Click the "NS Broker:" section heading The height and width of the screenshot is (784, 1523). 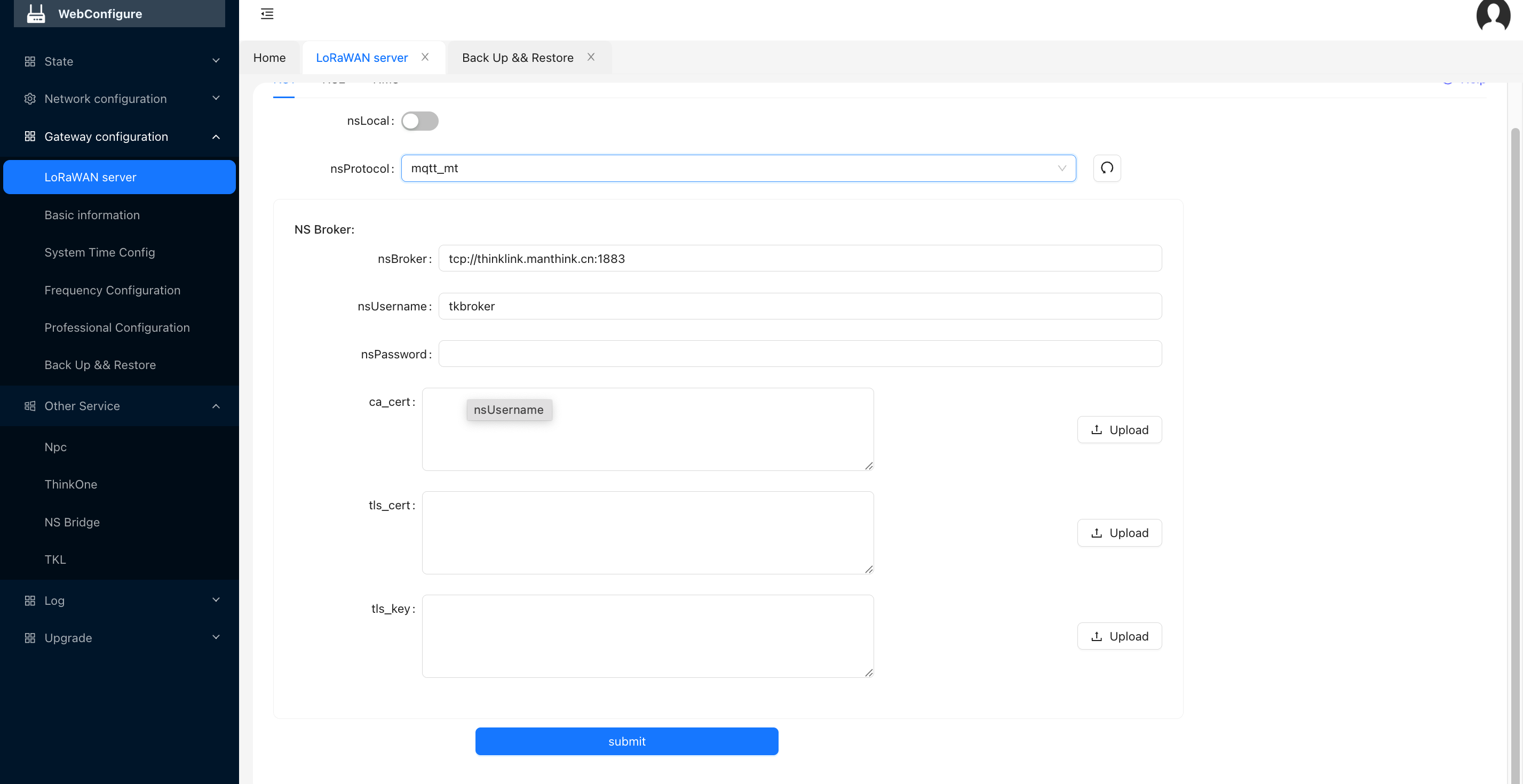click(x=324, y=229)
